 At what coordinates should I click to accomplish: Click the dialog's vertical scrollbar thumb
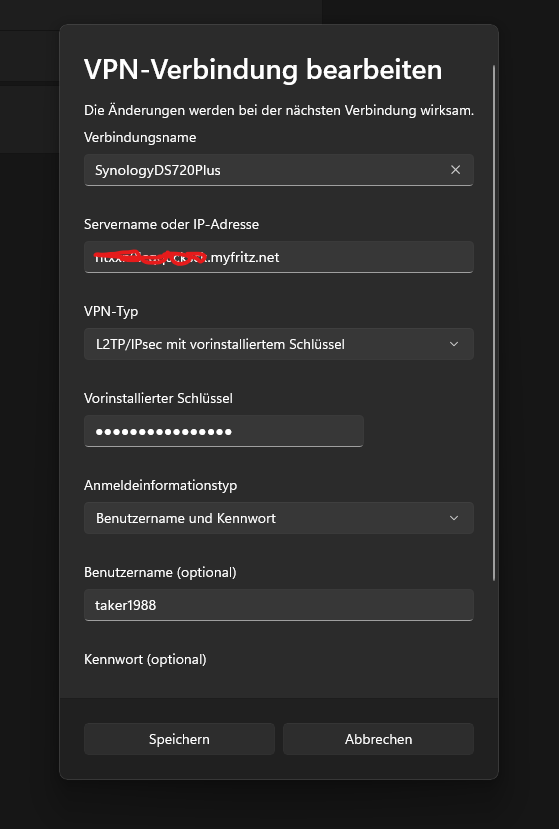(494, 323)
